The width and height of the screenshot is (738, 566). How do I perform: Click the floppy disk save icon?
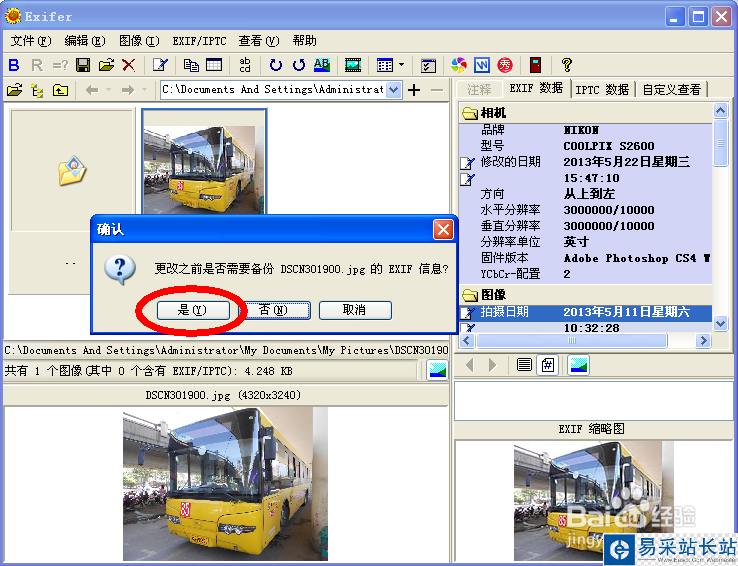[x=83, y=65]
